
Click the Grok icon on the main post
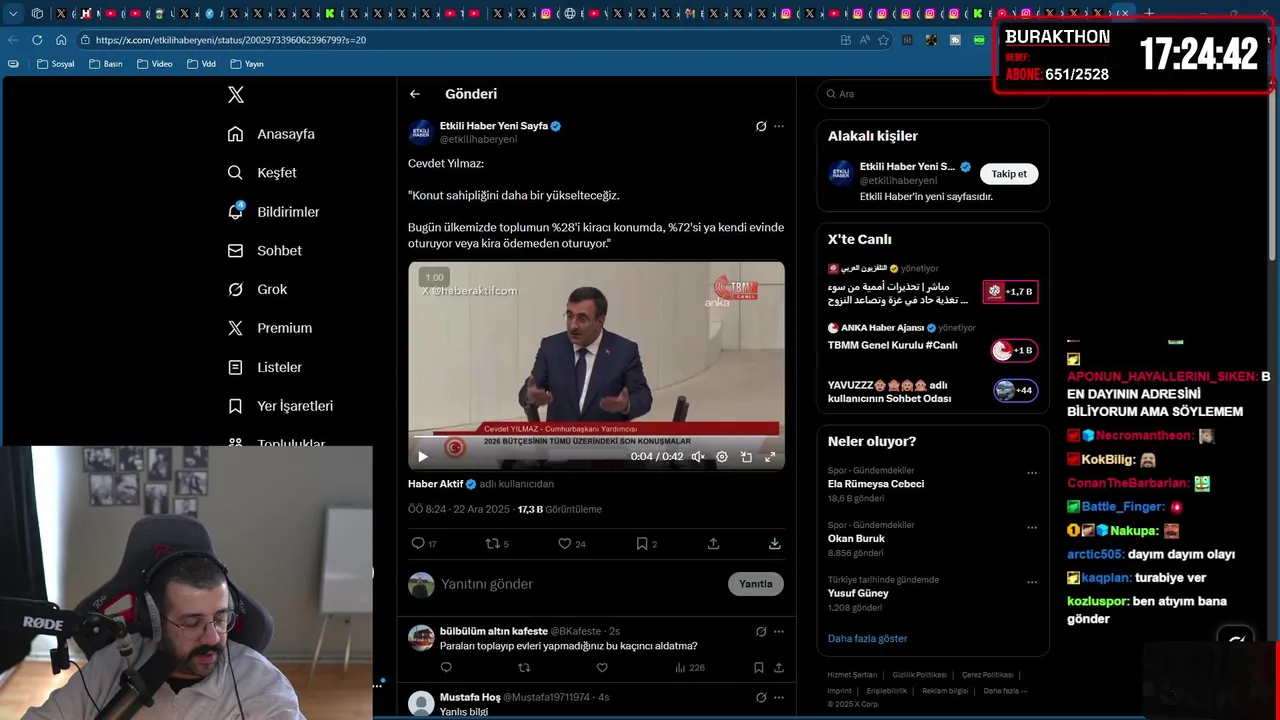pos(761,126)
